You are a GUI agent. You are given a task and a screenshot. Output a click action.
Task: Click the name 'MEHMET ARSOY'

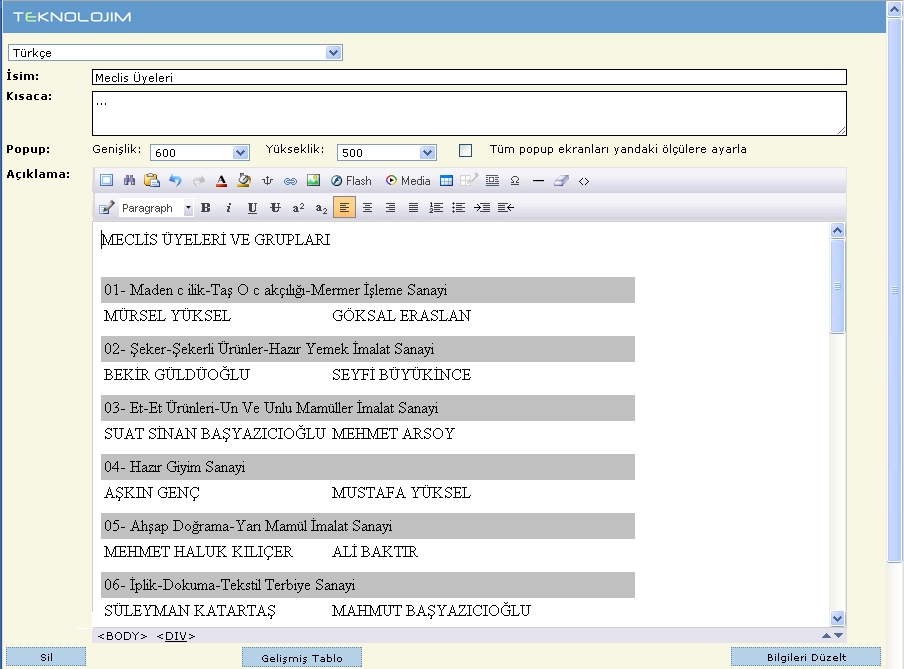[393, 433]
